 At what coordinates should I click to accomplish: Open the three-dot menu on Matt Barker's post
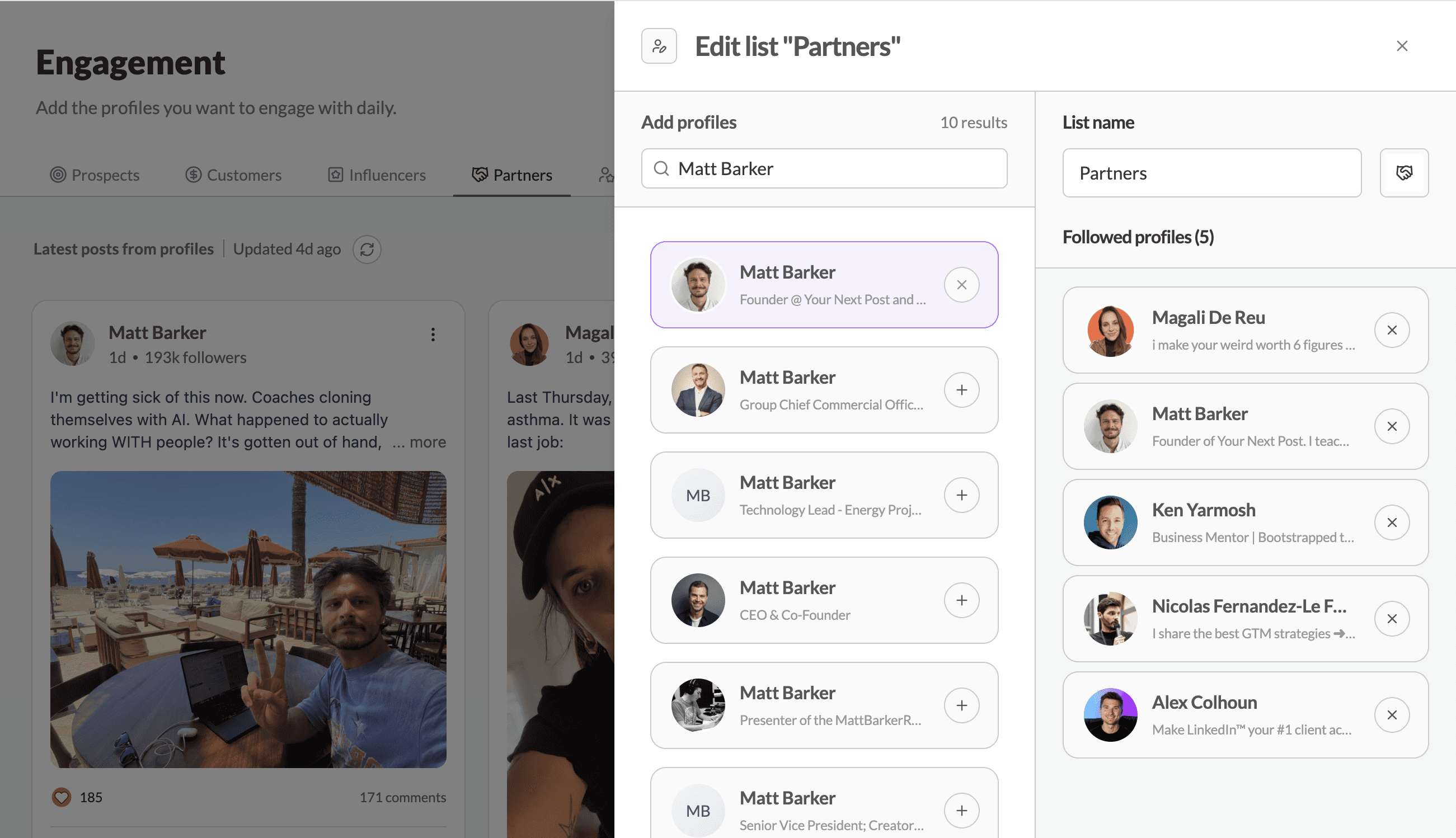click(433, 335)
